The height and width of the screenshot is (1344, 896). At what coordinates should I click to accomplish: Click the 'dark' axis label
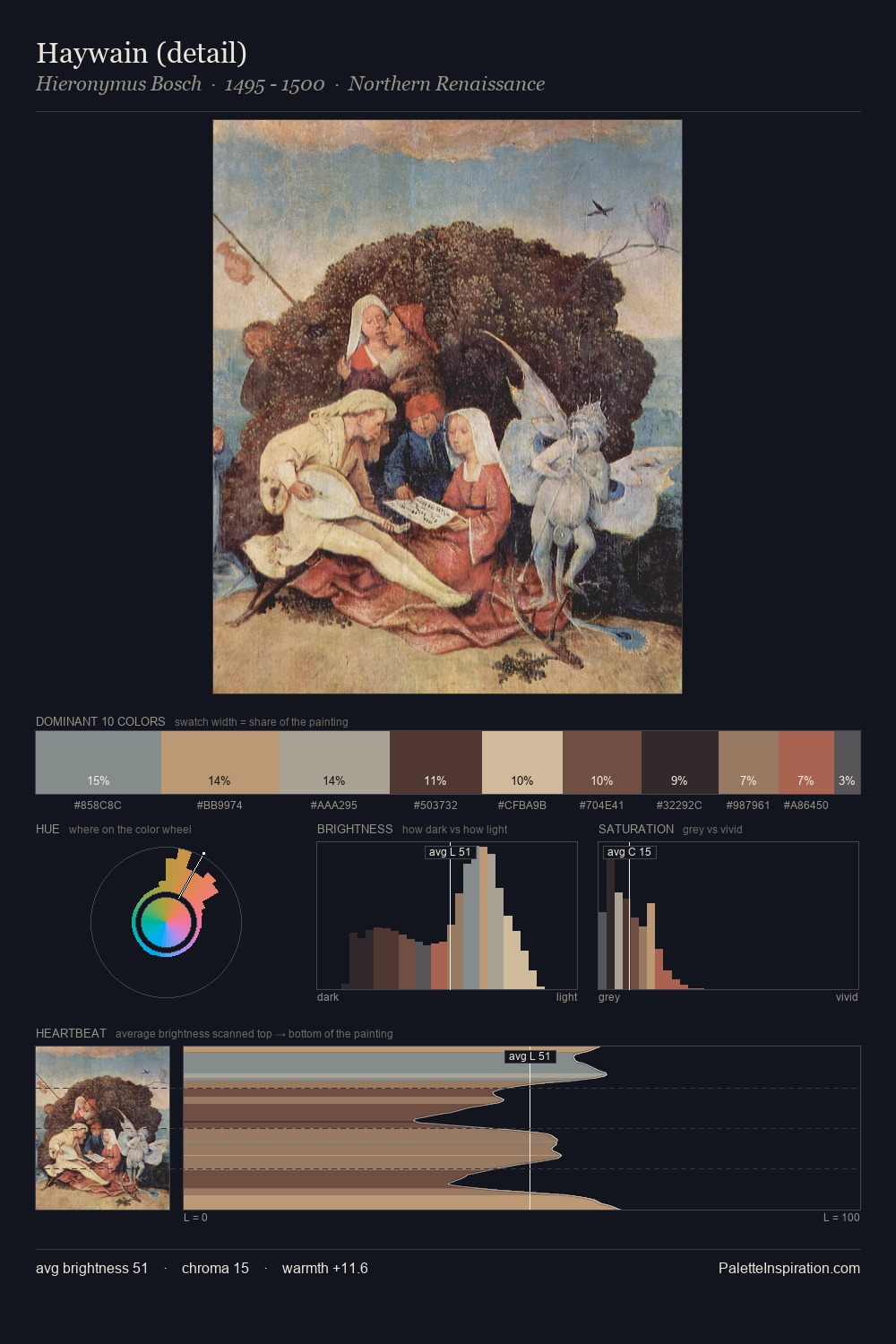[328, 997]
